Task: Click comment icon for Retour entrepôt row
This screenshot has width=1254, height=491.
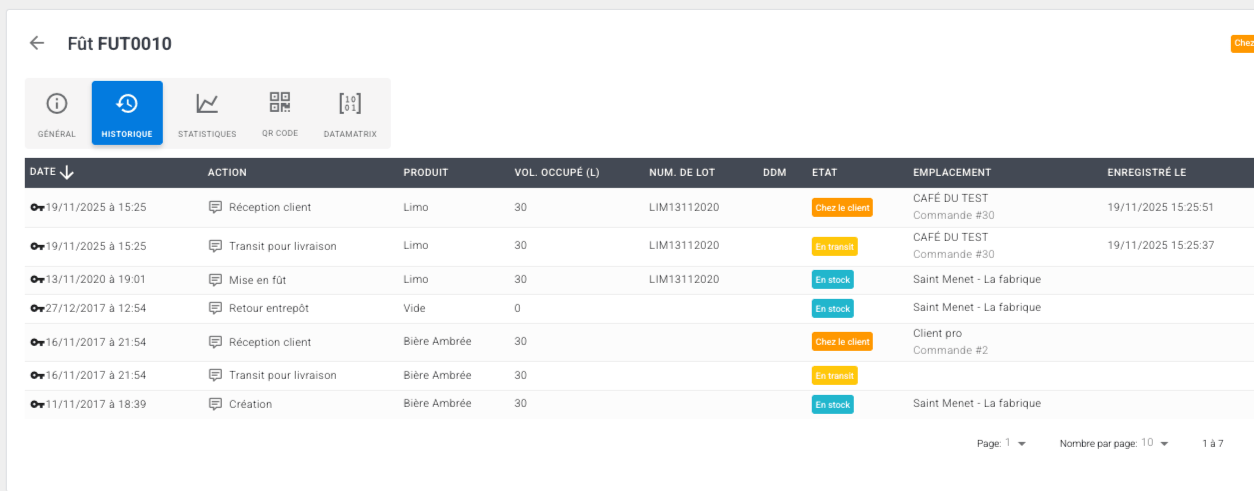Action: (x=215, y=308)
